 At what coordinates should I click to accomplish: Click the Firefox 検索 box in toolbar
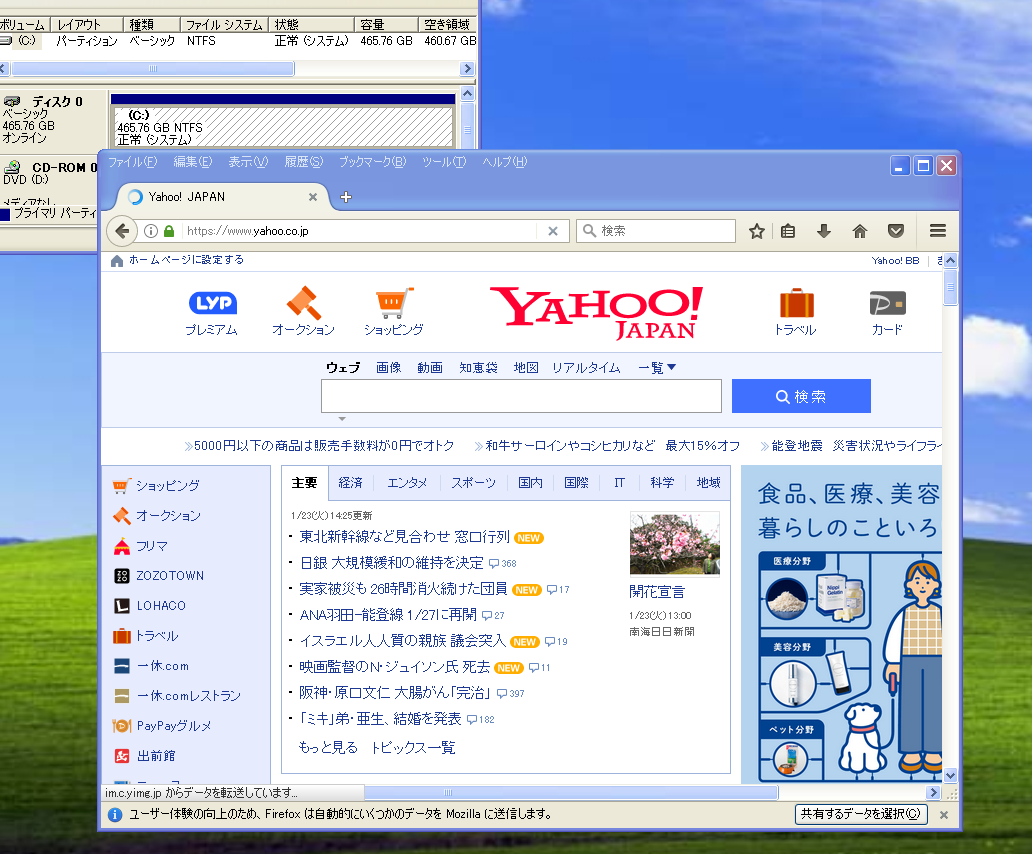[656, 231]
